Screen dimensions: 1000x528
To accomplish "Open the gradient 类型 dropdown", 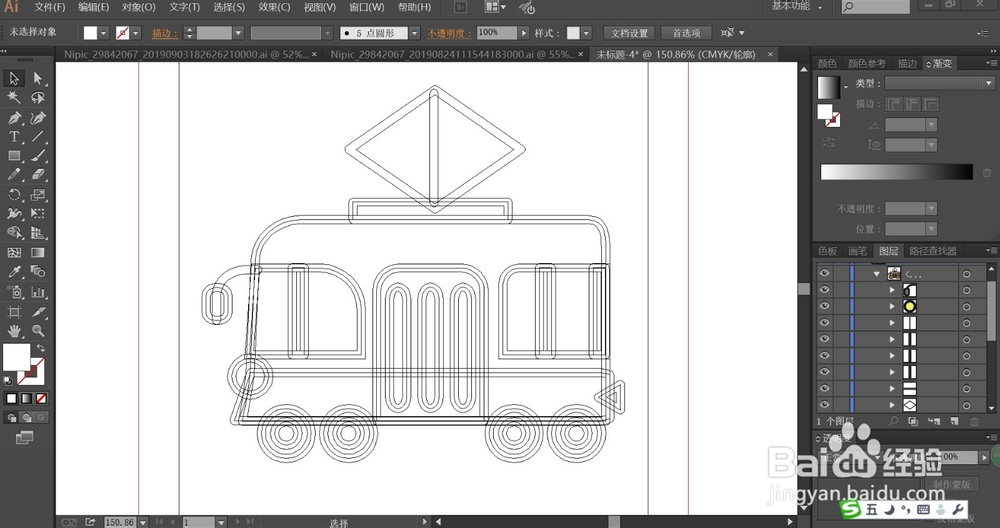I will click(x=989, y=84).
